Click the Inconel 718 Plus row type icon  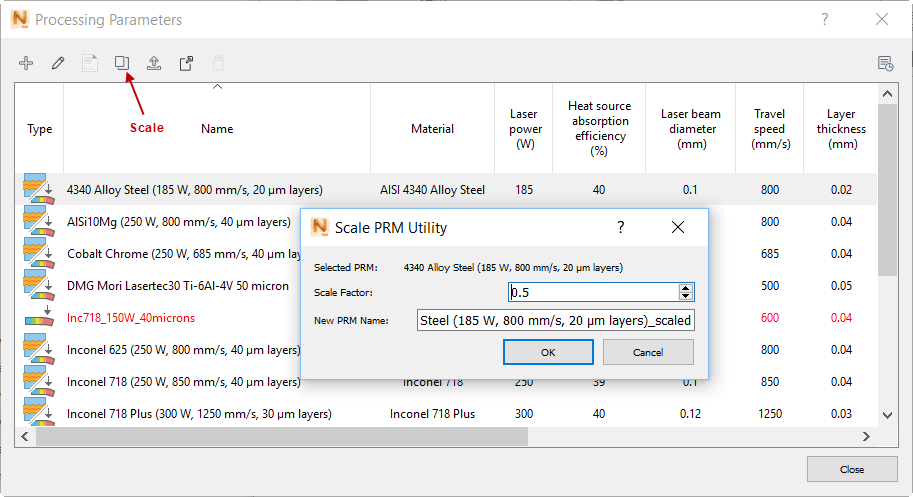(x=38, y=413)
